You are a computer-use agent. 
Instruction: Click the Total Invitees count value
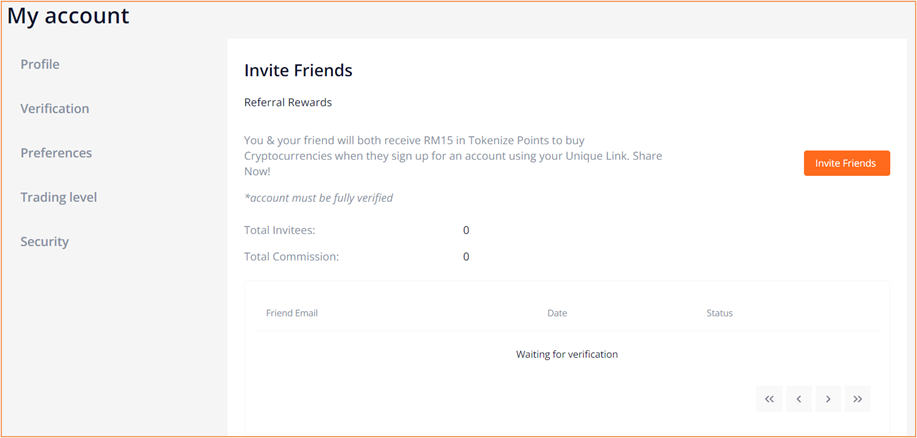pyautogui.click(x=466, y=230)
